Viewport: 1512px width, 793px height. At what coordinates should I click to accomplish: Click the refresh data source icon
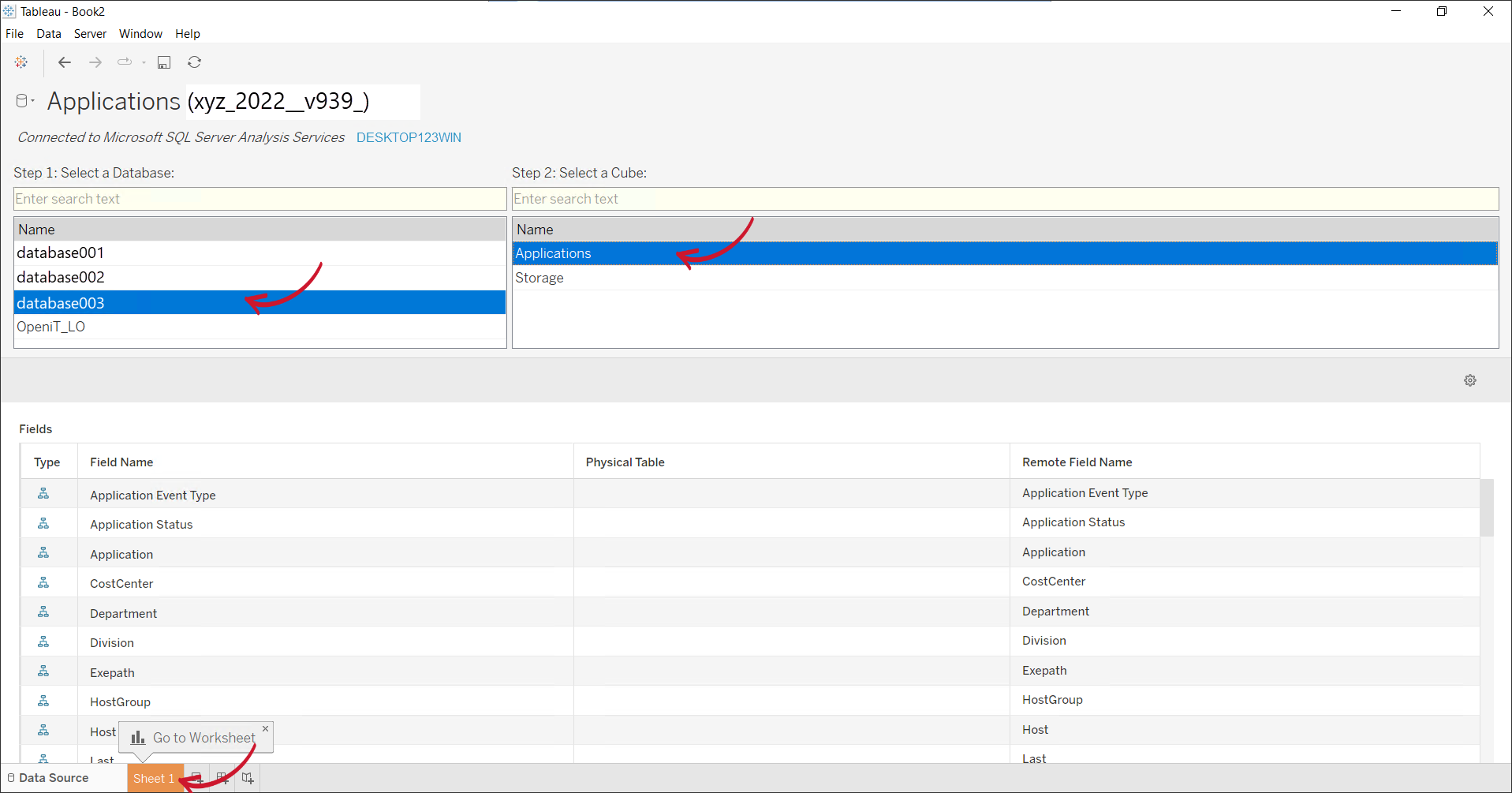point(194,62)
